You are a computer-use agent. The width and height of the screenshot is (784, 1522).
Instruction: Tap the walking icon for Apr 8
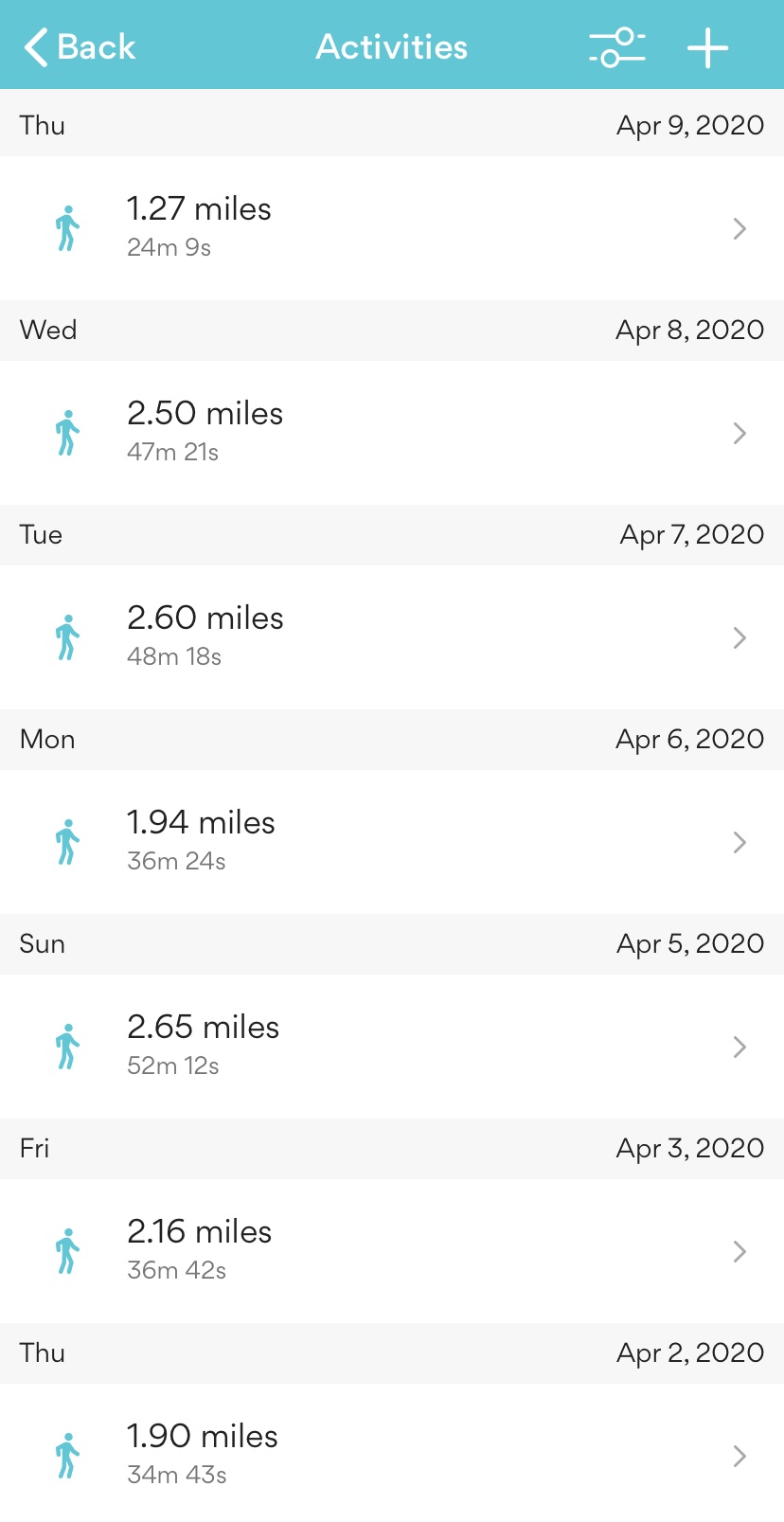67,433
